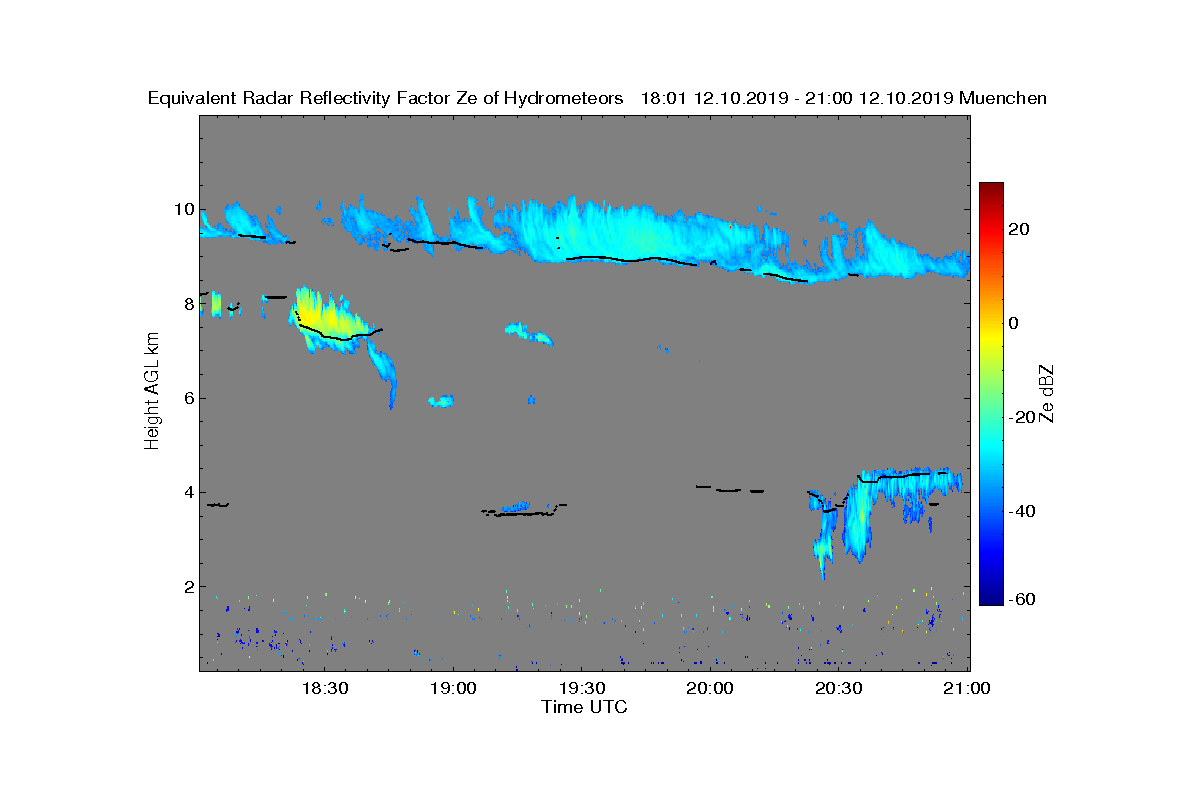Click the 4 km height tick label
1200x800 pixels.
tap(187, 492)
